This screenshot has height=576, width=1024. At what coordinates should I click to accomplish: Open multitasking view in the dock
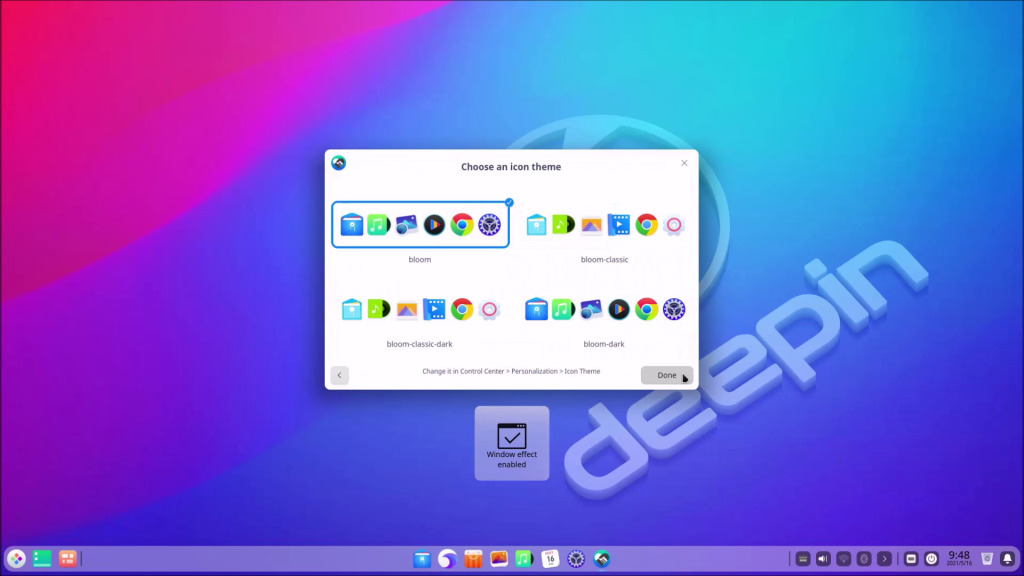tap(68, 559)
